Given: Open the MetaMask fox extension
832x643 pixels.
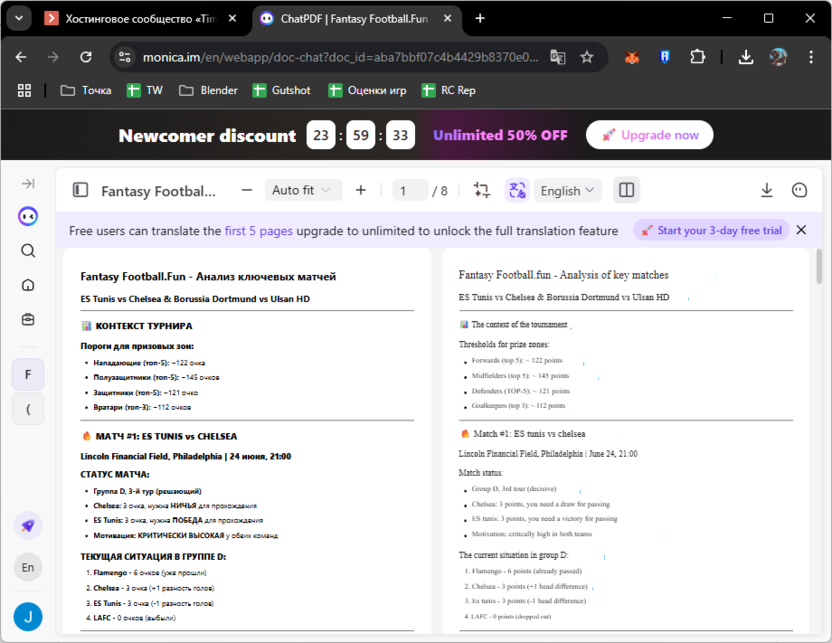Looking at the screenshot, I should tap(631, 57).
